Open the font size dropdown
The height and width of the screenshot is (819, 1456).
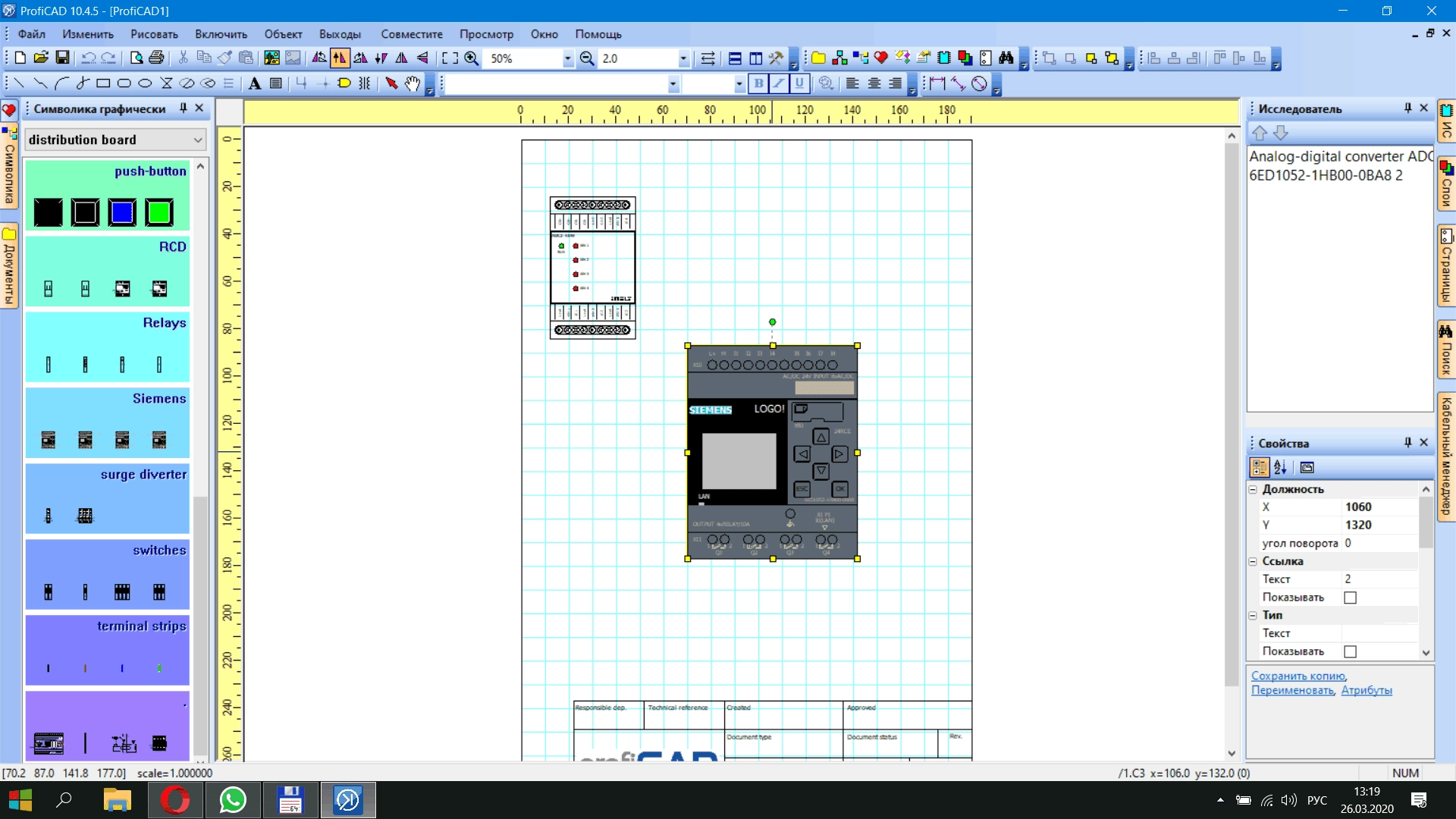(x=739, y=83)
